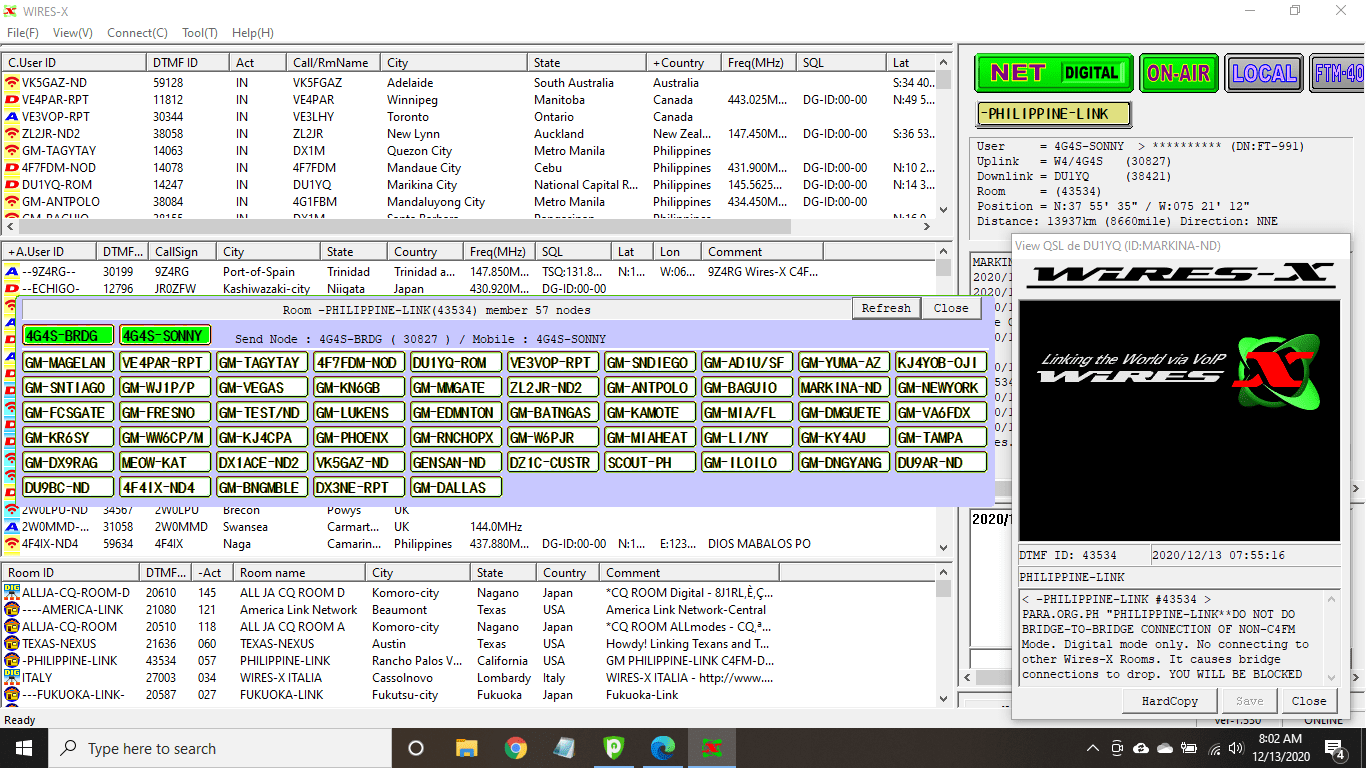
Task: Select GM-MAGELAN in the room member grid
Action: pyautogui.click(x=67, y=363)
